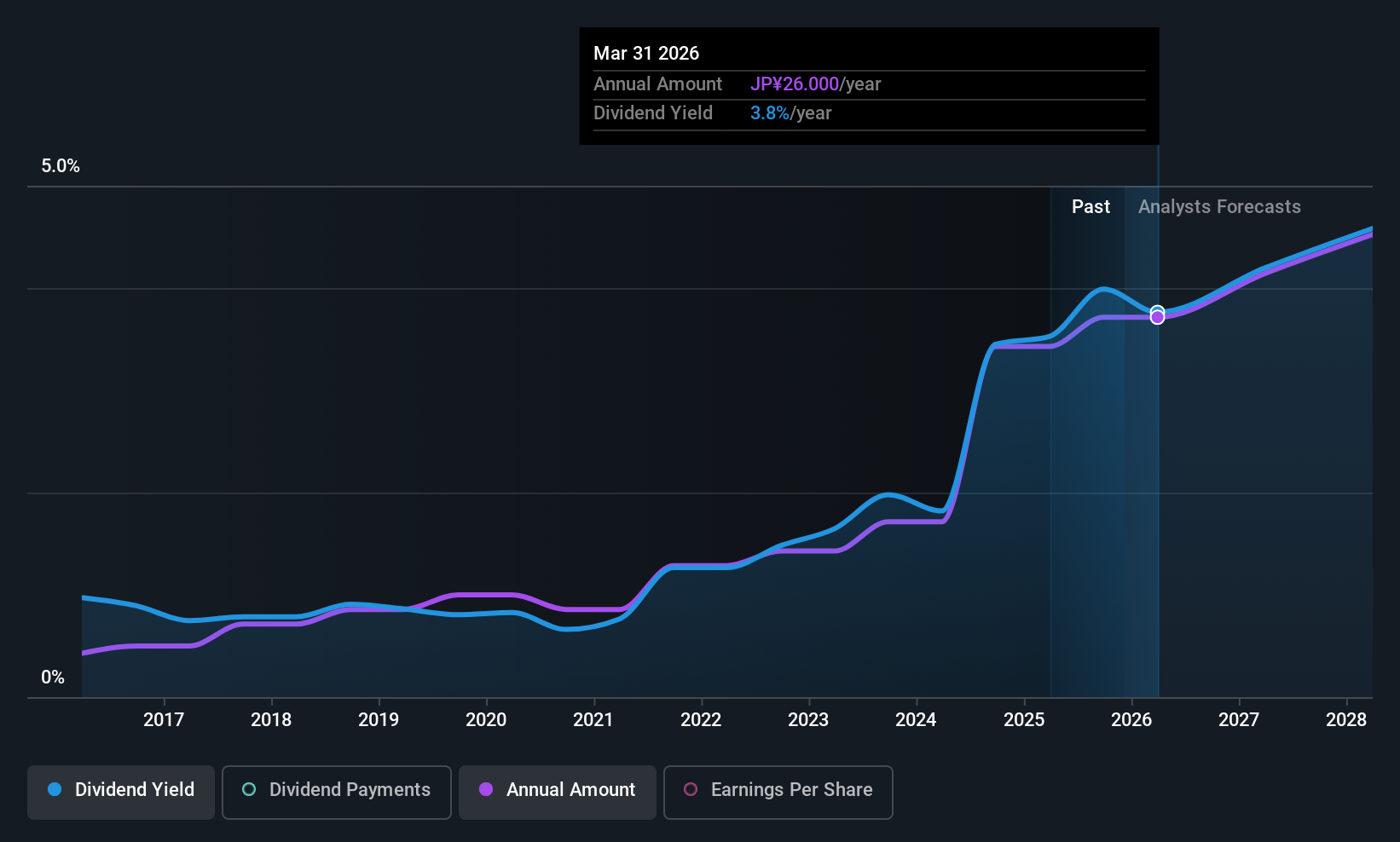Show the Earnings Per Share series

click(778, 791)
